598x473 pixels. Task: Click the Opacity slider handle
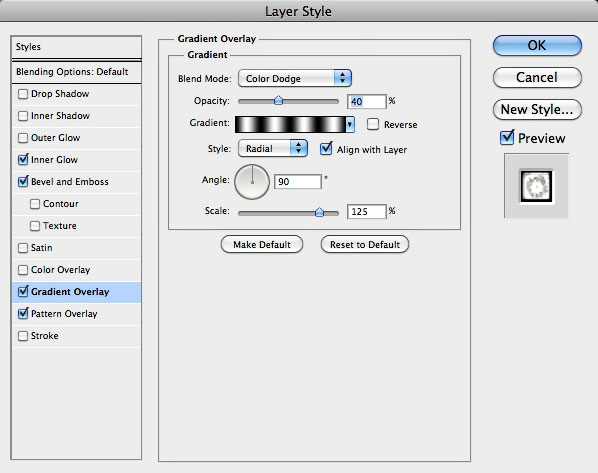(x=278, y=101)
